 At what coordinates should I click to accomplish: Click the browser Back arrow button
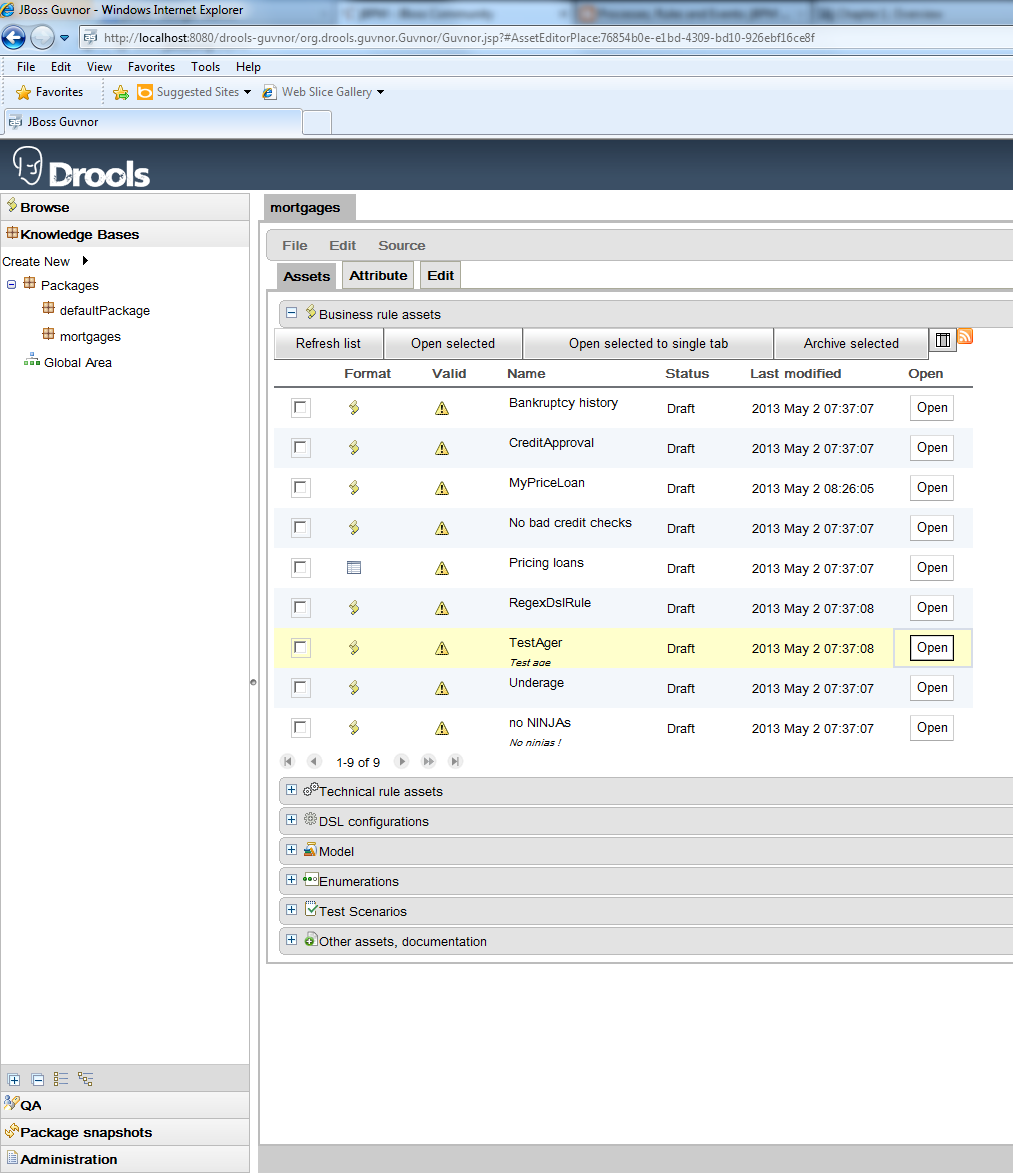[x=14, y=38]
